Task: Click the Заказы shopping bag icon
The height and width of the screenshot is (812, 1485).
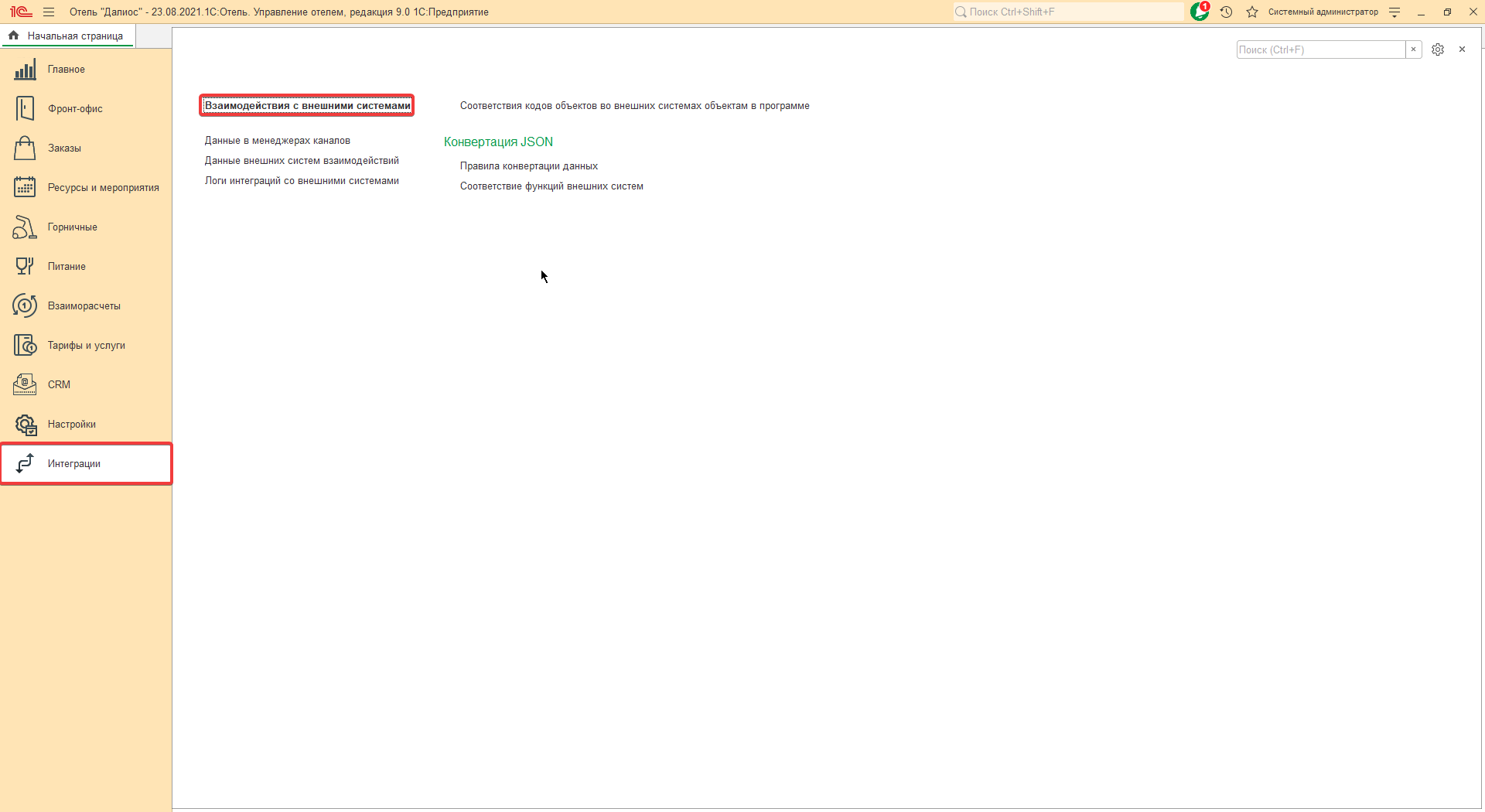Action: click(25, 148)
